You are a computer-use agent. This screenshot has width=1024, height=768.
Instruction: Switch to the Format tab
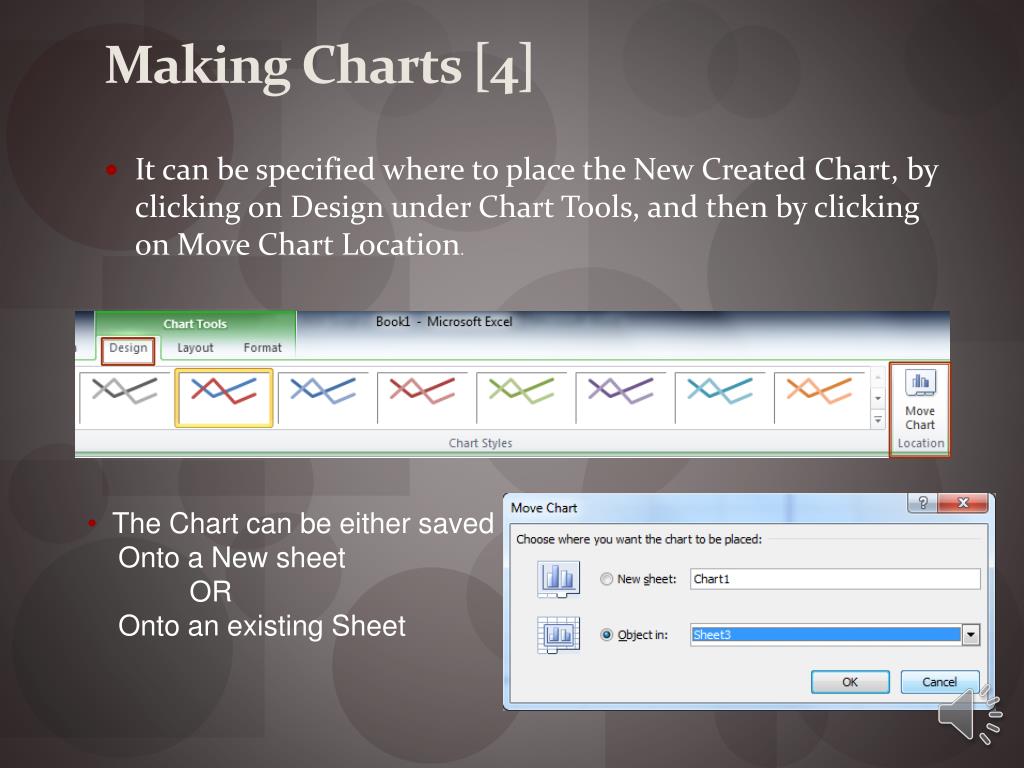point(263,348)
